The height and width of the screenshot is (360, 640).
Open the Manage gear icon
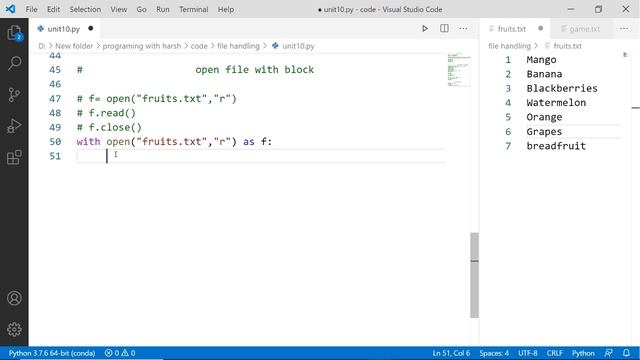point(14,329)
